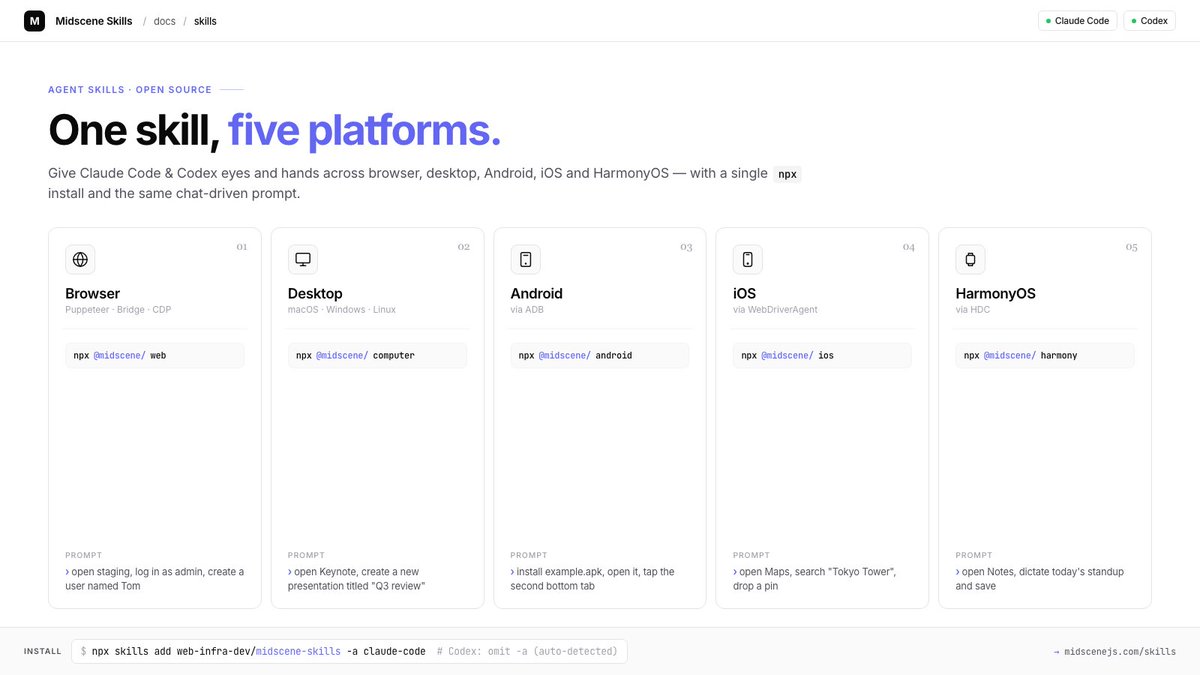The image size is (1200, 675).
Task: Click the INSTALL label in footer
Action: tap(42, 652)
